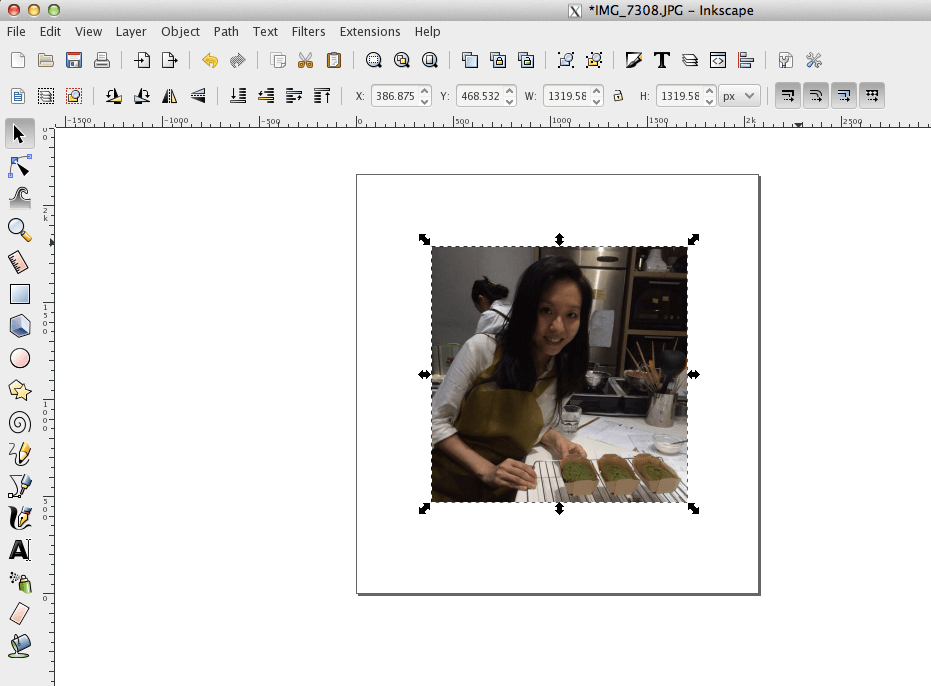The image size is (931, 686).
Task: Copy selection to clipboard
Action: click(278, 60)
